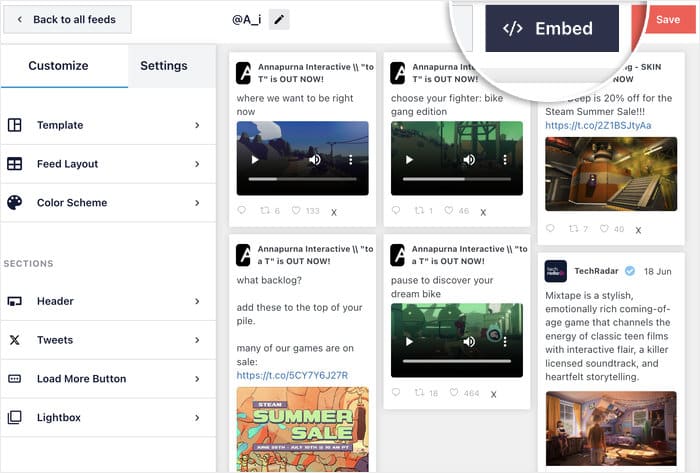Expand the Template option chevron
This screenshot has height=473, width=700.
[197, 125]
